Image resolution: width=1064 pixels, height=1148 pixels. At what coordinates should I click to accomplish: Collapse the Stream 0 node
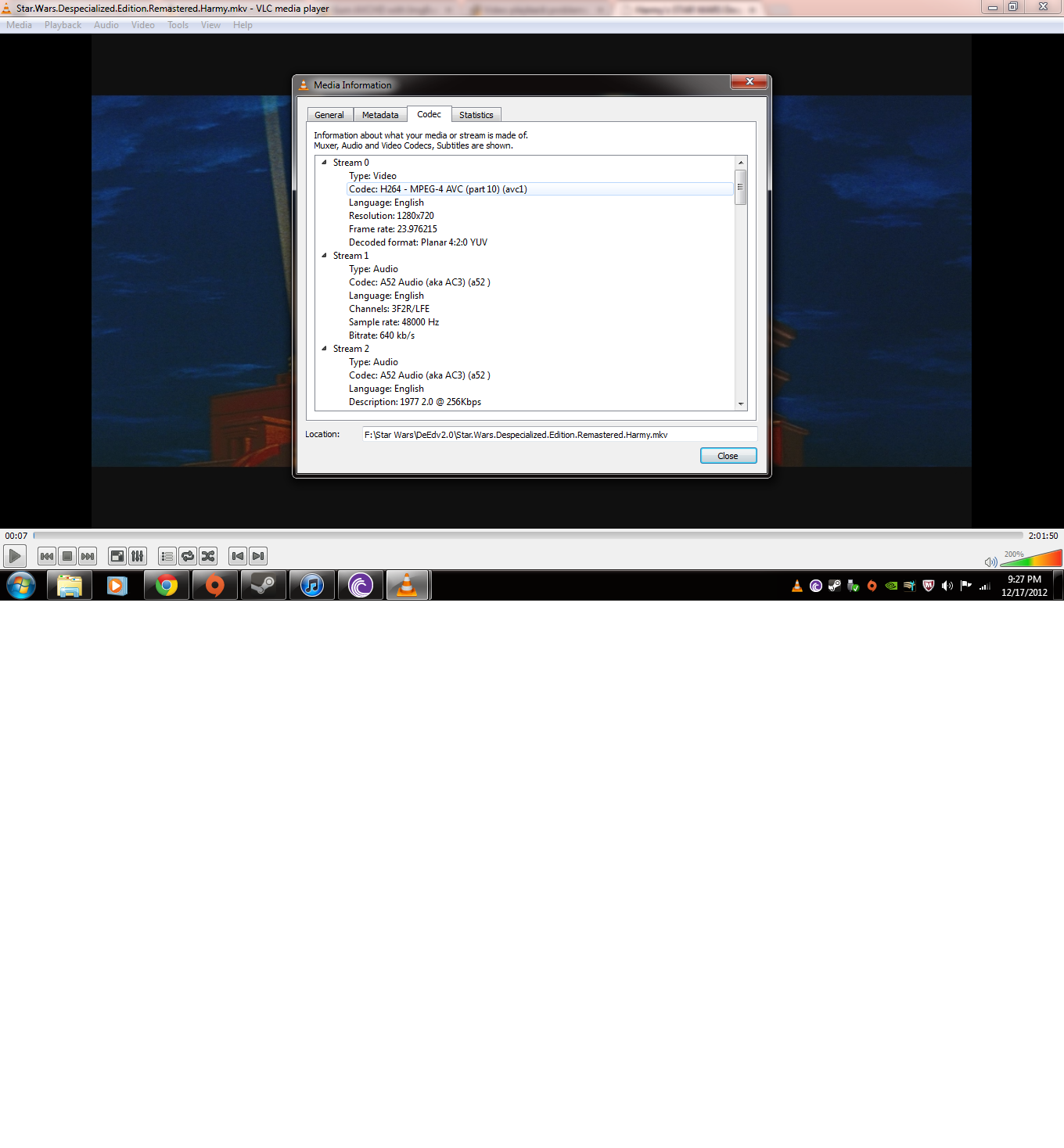pyautogui.click(x=324, y=163)
